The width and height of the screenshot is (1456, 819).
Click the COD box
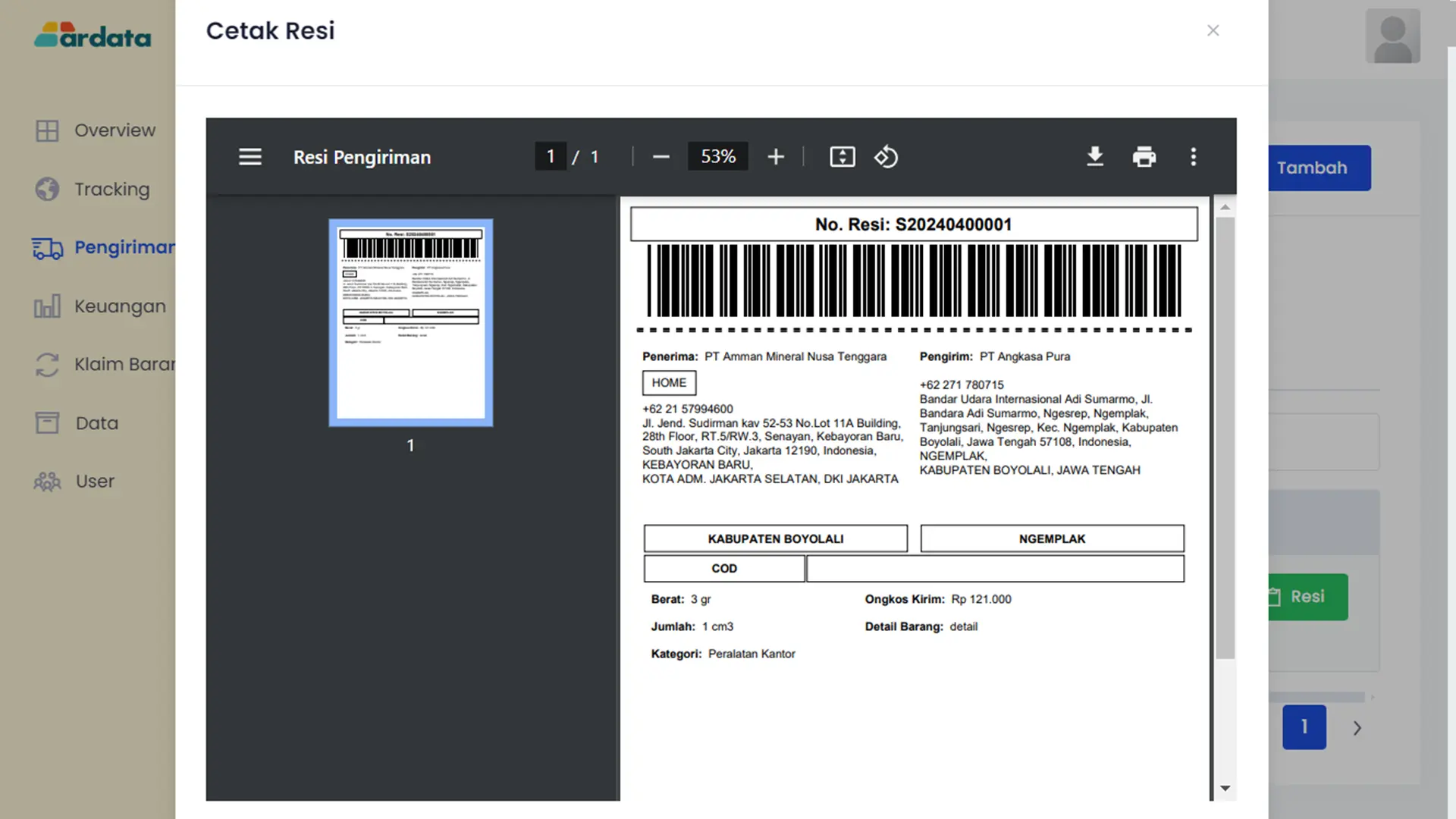coord(724,569)
